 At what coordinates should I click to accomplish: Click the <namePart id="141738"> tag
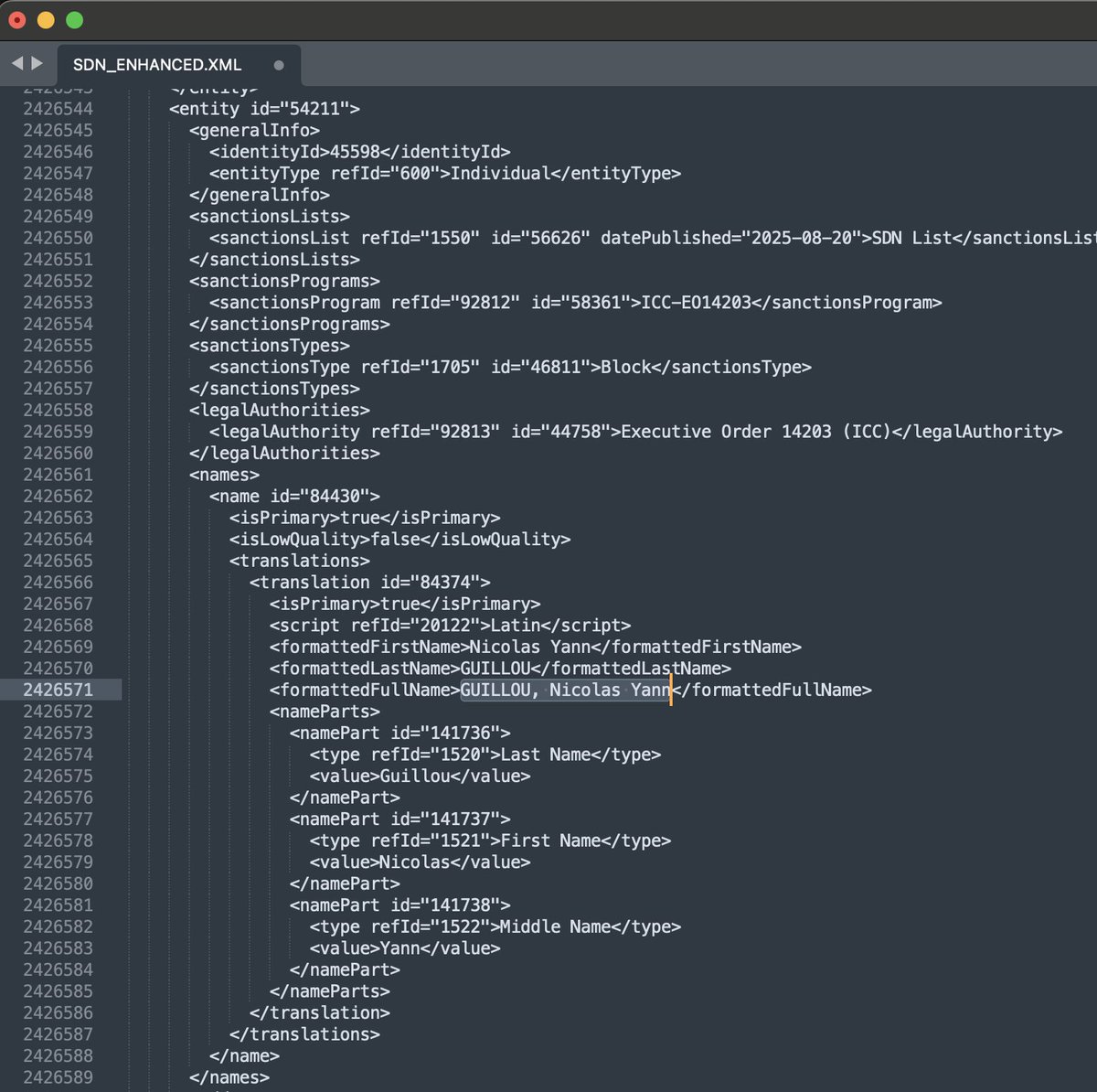click(x=400, y=905)
